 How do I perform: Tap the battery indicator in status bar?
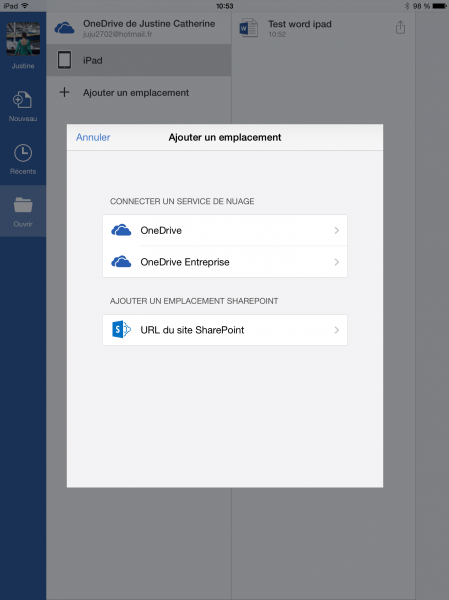[439, 6]
